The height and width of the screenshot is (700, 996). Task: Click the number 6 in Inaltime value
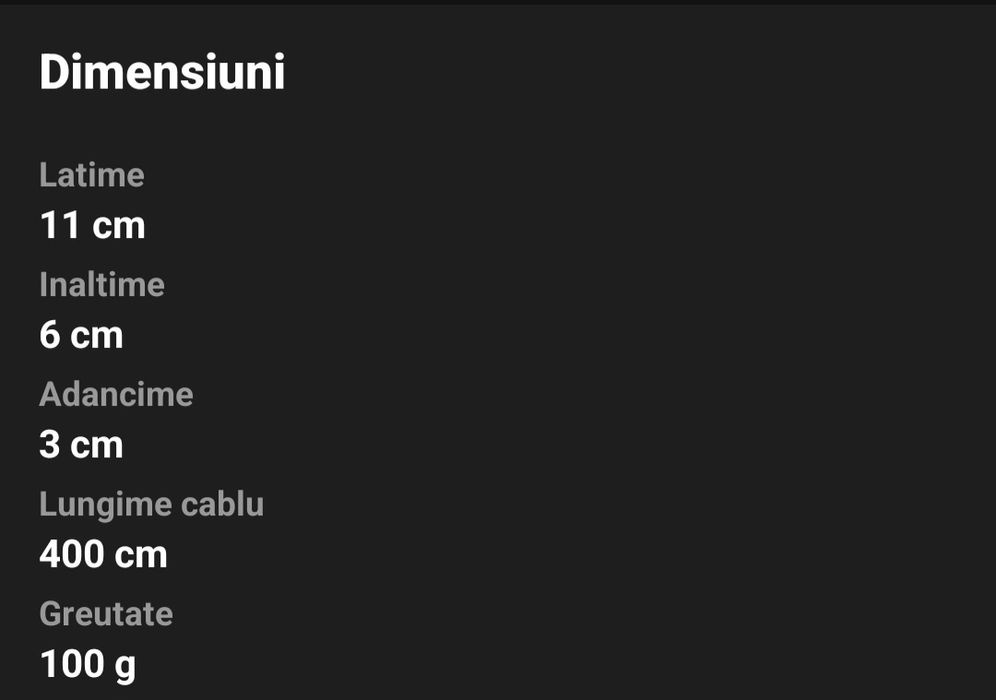(50, 335)
